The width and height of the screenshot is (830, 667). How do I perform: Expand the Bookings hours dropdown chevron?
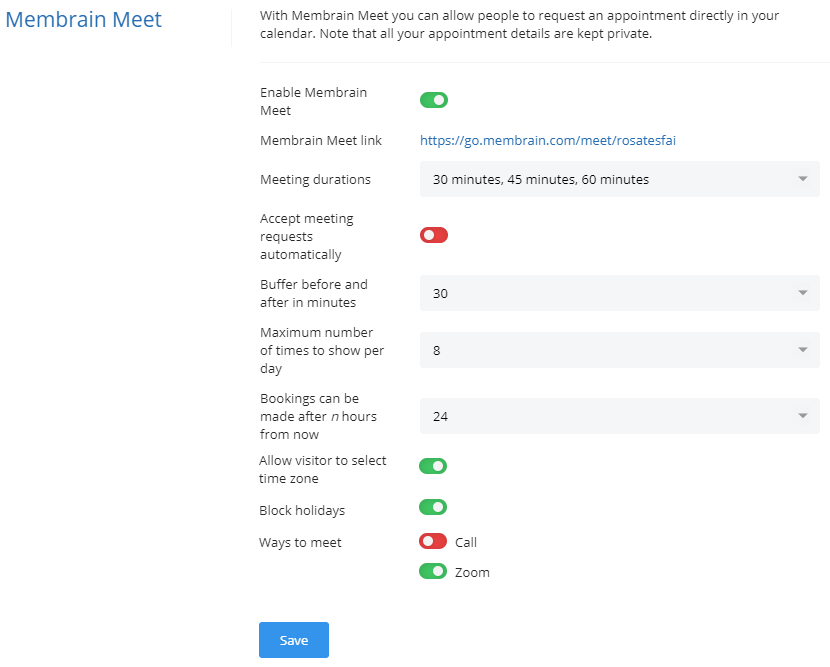coord(801,416)
